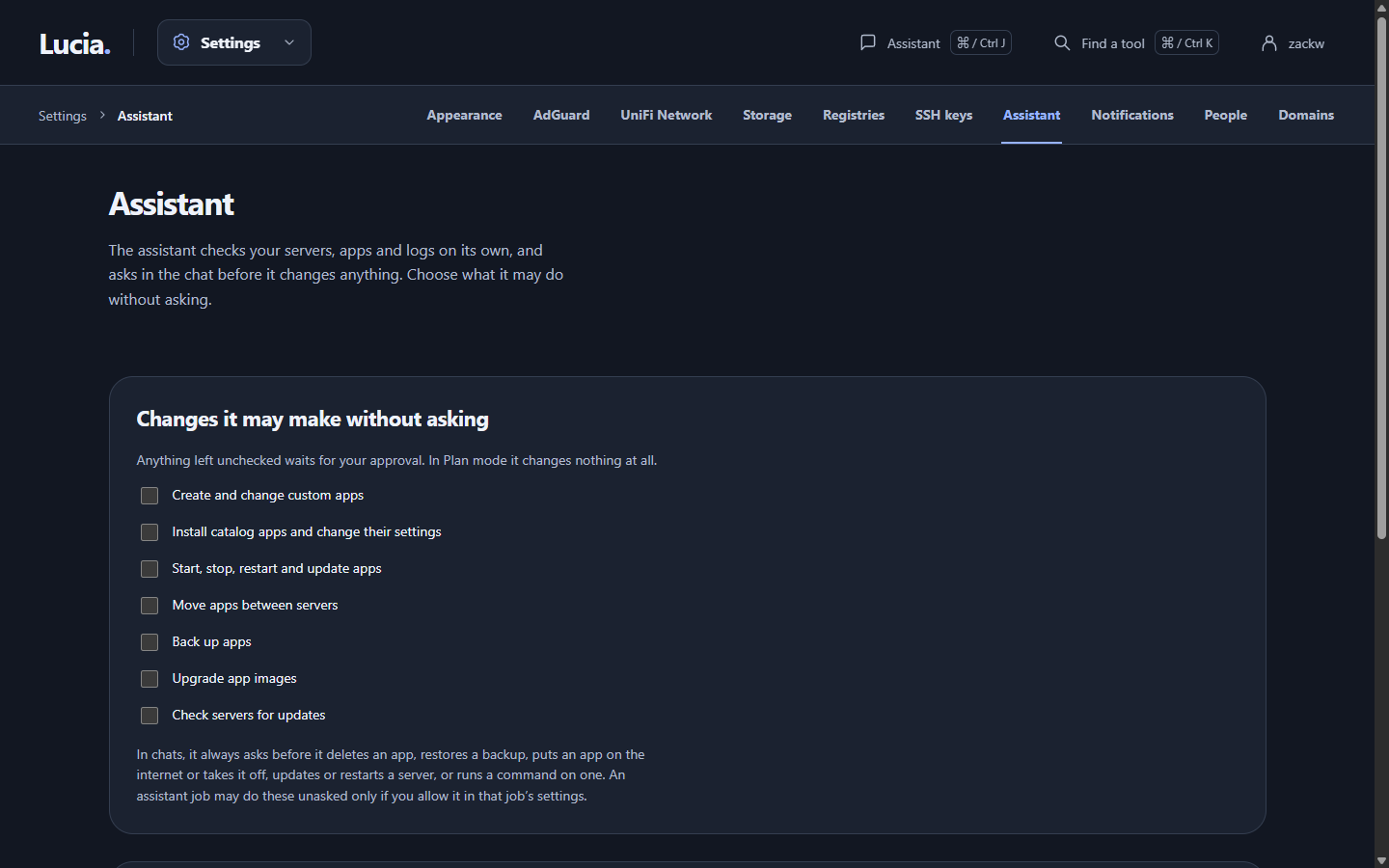Screen dimensions: 1389x868
Task: Tick the Upgrade app images checkbox
Action: click(x=150, y=679)
